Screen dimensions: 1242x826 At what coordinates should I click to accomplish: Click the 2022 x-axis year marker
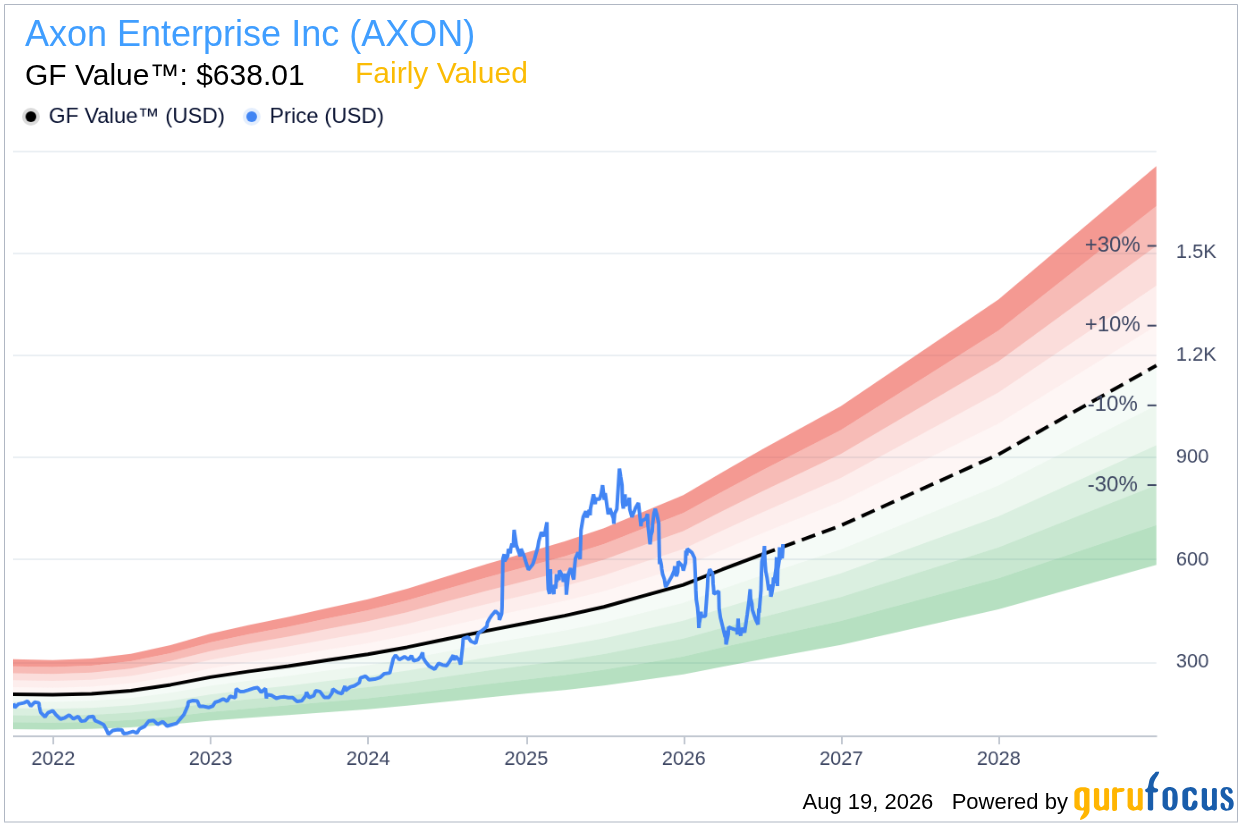tap(53, 758)
